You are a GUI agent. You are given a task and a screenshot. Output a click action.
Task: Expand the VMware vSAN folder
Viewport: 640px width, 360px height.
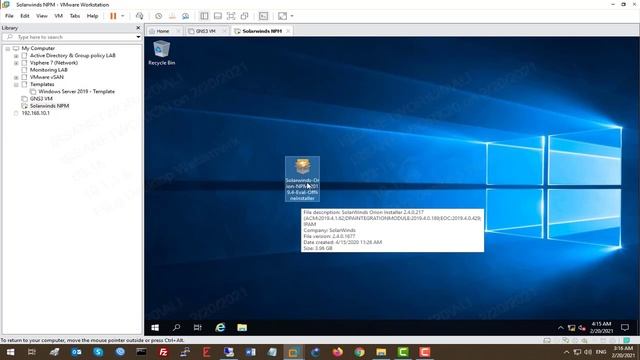pyautogui.click(x=16, y=77)
